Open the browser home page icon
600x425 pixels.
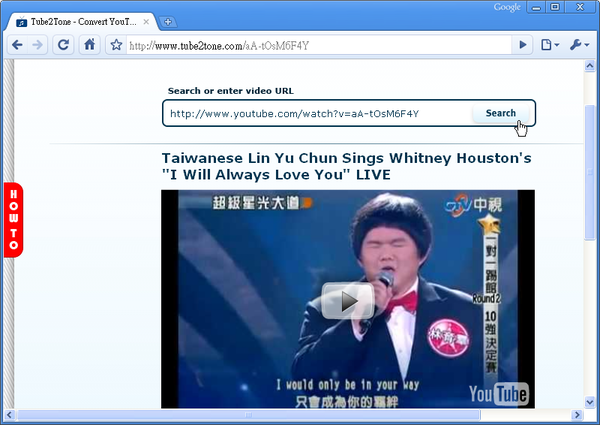point(90,45)
